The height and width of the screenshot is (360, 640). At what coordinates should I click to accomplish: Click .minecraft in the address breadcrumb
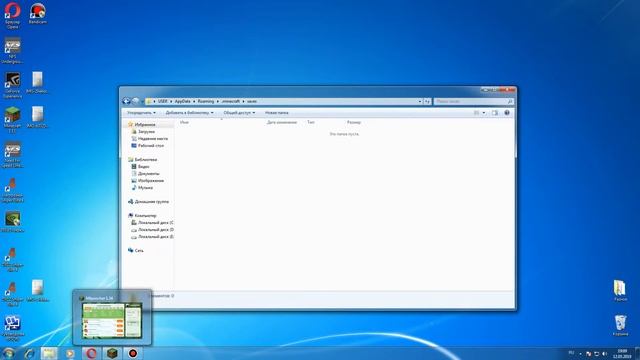[231, 101]
